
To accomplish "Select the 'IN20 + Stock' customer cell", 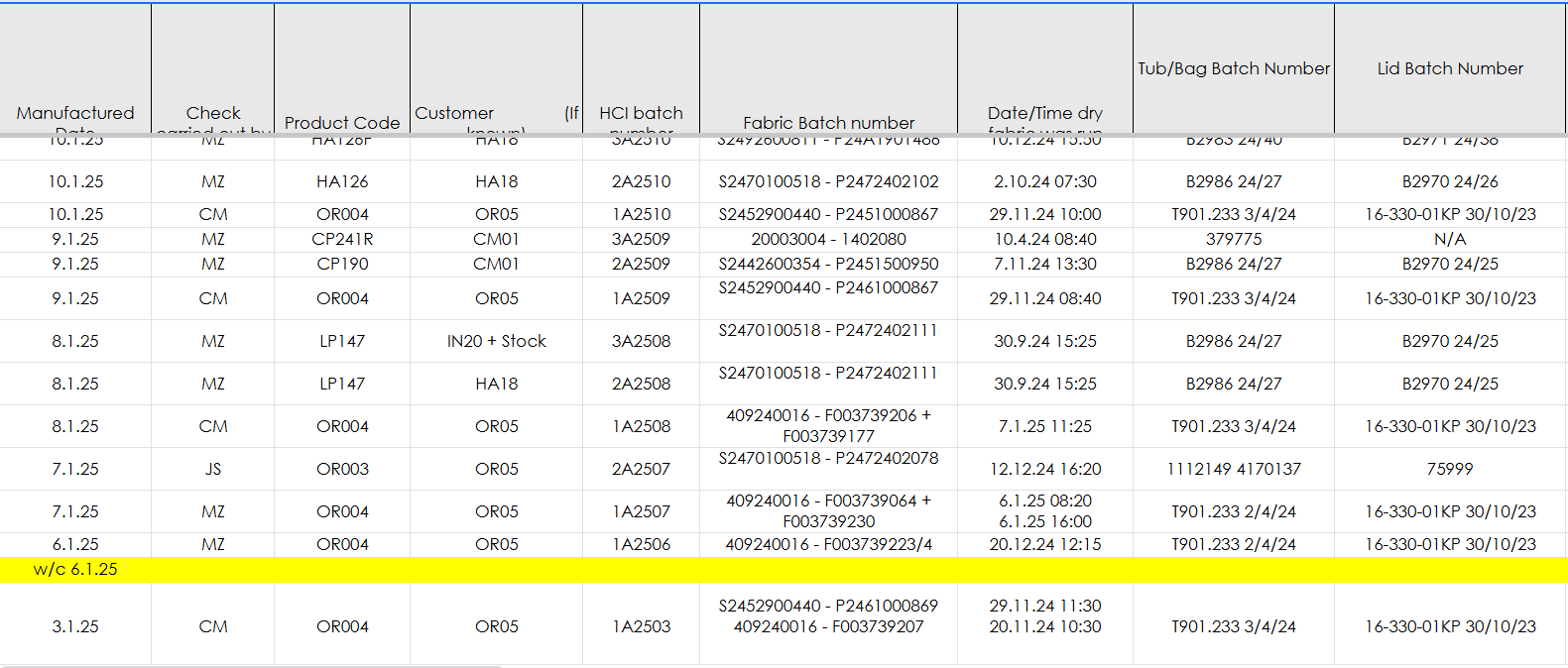I will click(496, 341).
